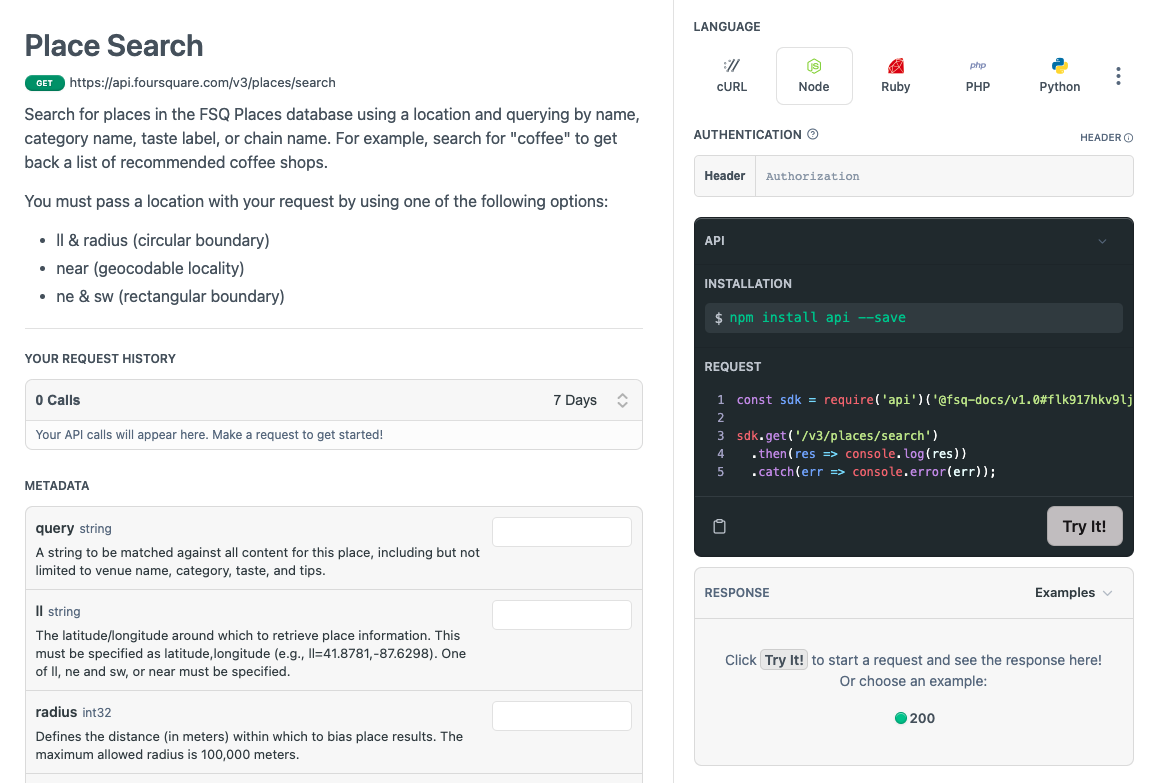This screenshot has width=1153, height=783.
Task: Click the ll parameter input box
Action: coord(562,615)
